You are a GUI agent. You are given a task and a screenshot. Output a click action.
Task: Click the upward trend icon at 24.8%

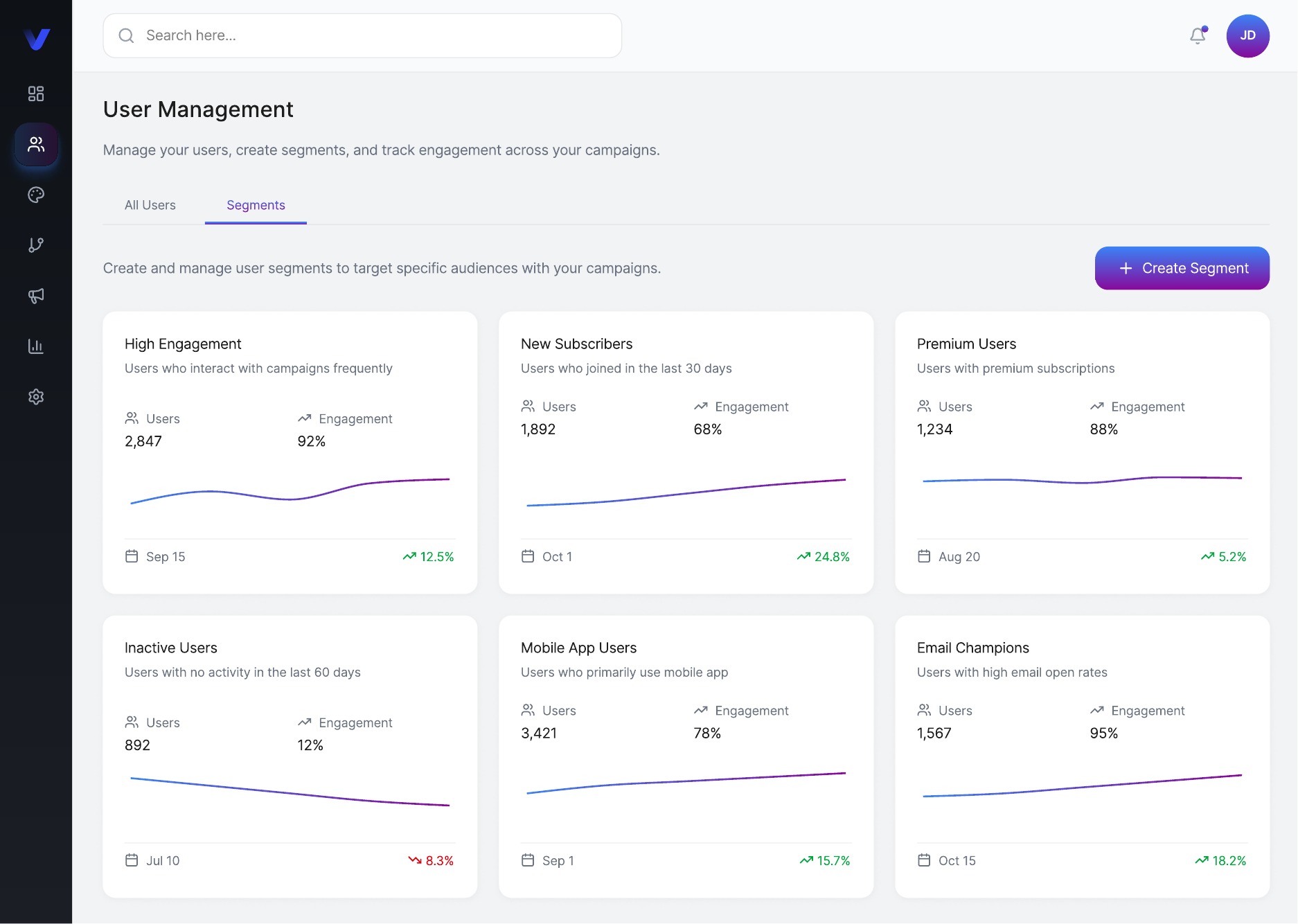coord(803,556)
